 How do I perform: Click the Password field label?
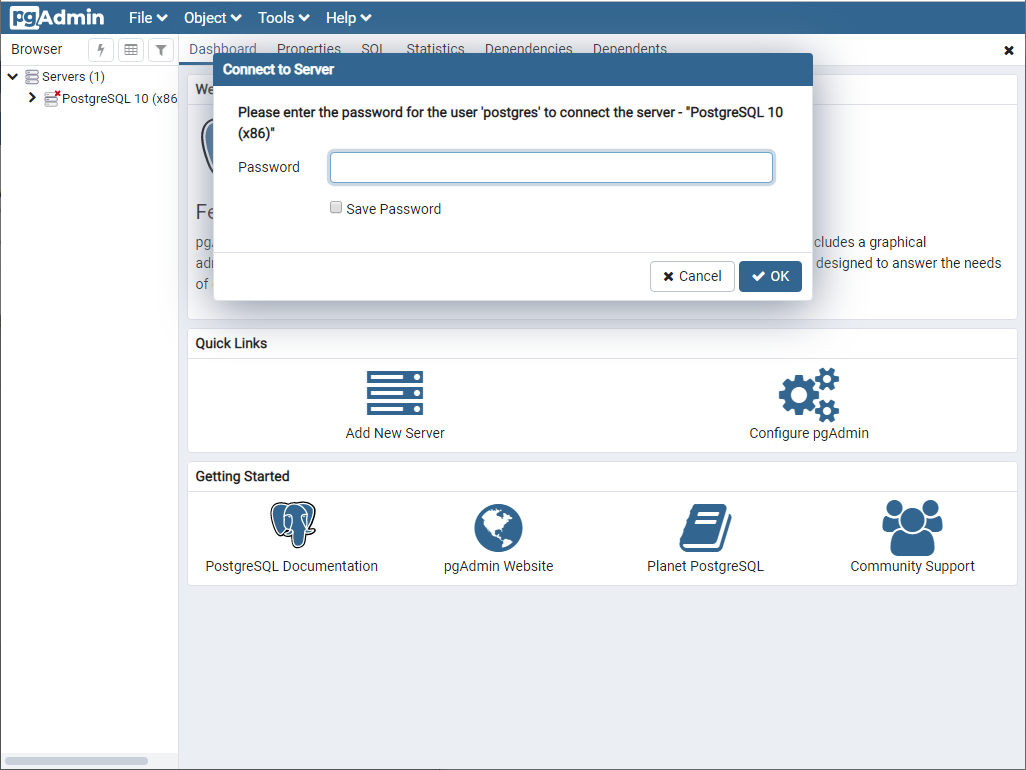click(268, 167)
